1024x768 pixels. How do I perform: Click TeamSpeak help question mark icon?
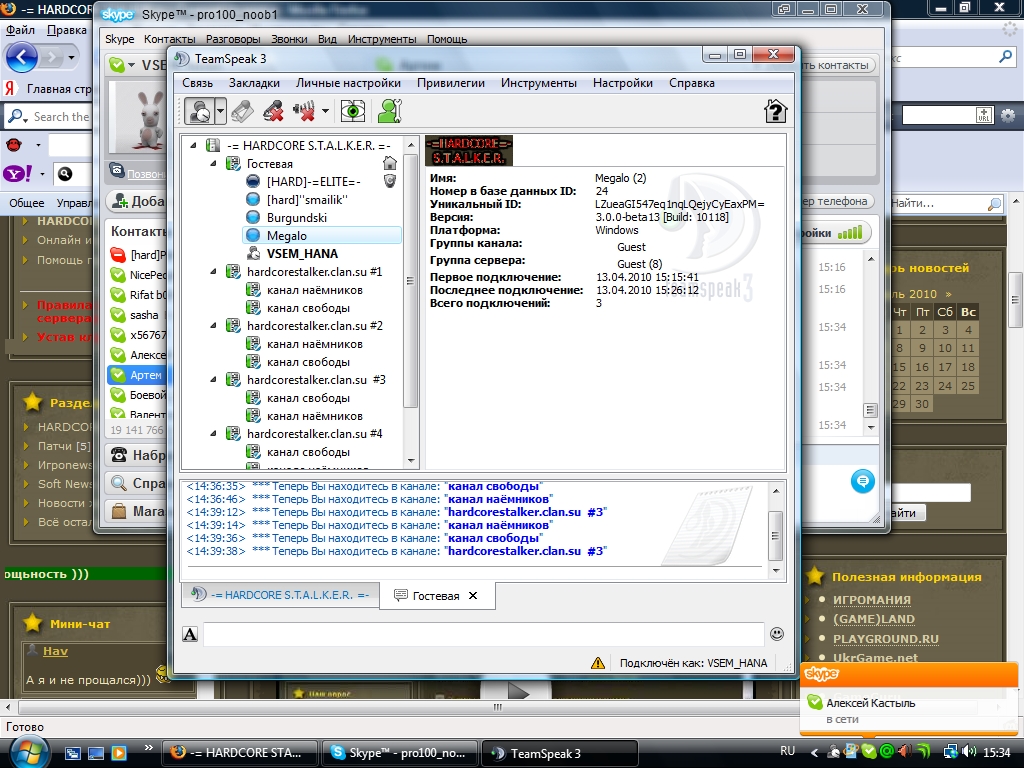tap(775, 111)
